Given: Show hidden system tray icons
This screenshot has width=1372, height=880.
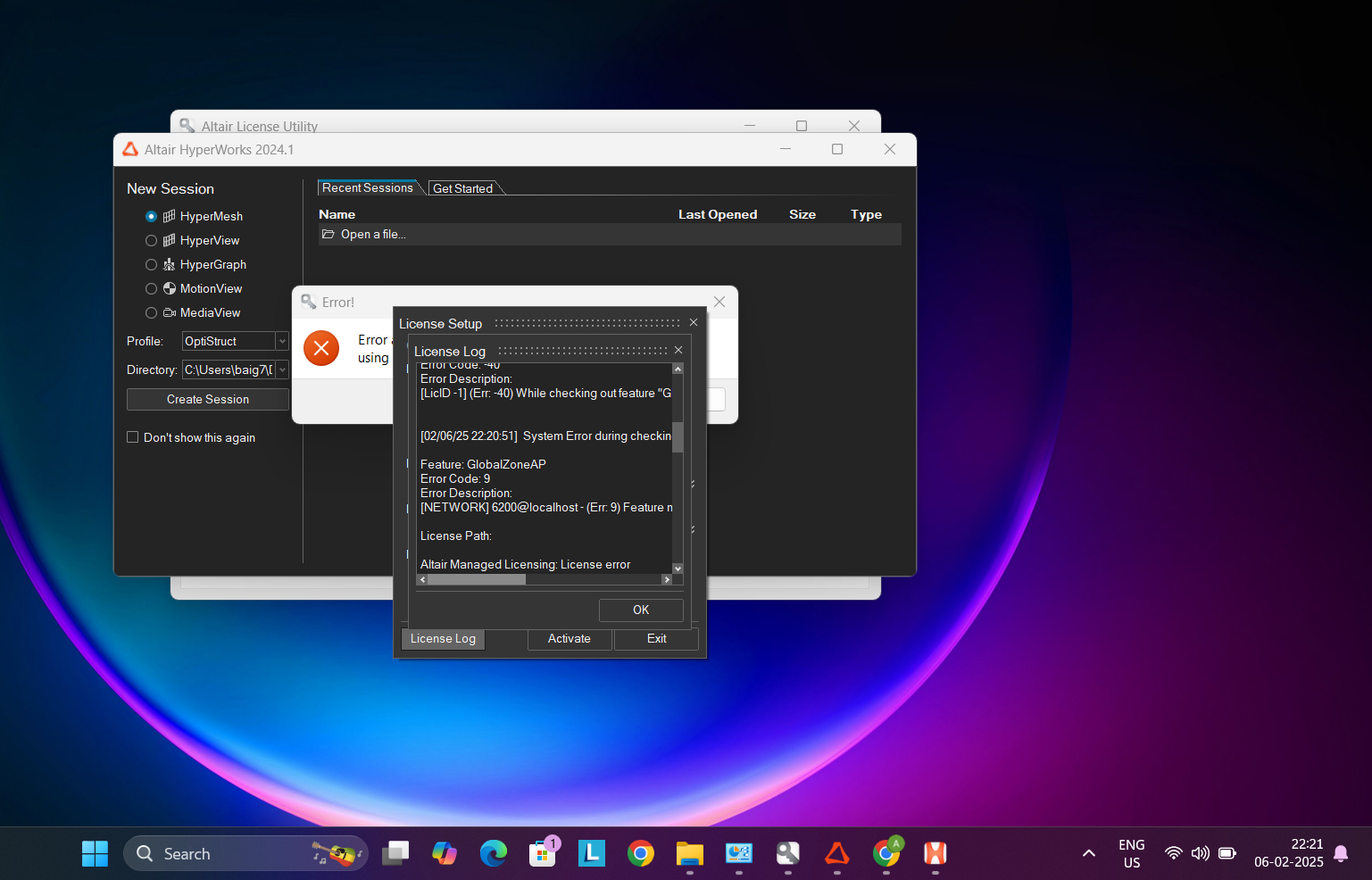Looking at the screenshot, I should 1089,853.
